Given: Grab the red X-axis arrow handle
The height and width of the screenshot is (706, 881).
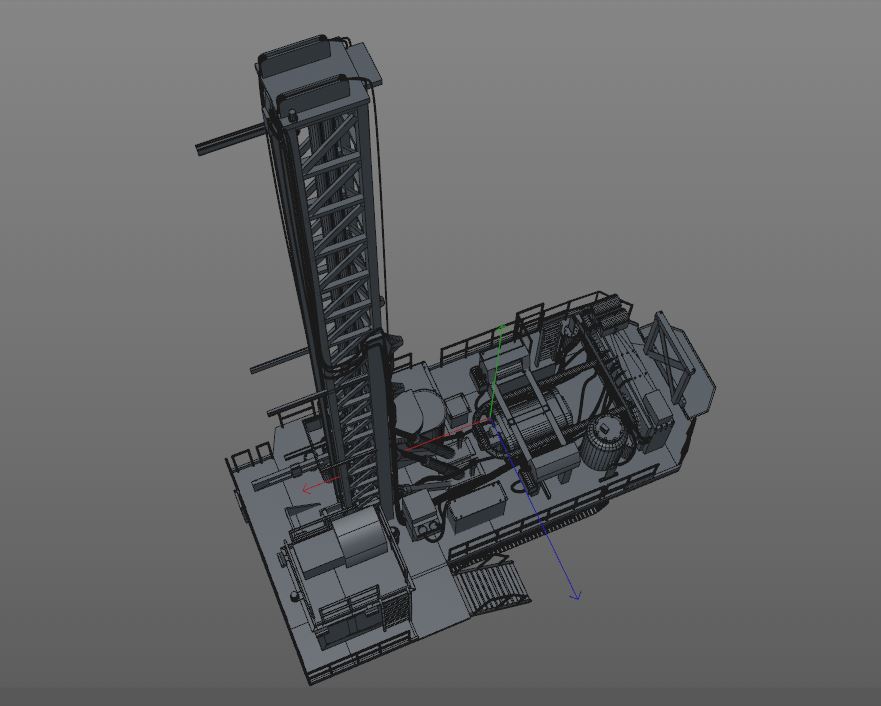Looking at the screenshot, I should tap(308, 488).
